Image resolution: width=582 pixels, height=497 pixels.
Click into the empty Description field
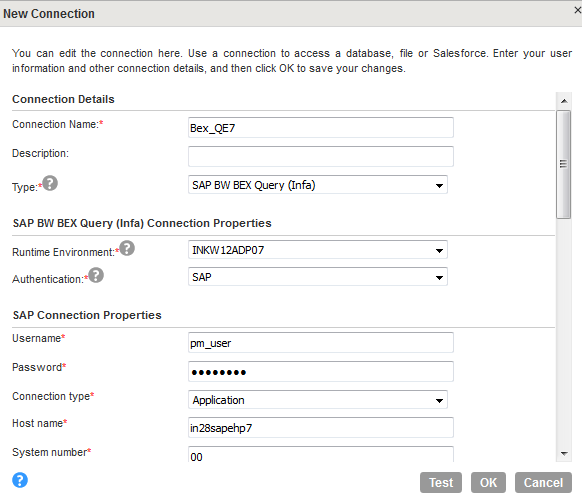321,157
